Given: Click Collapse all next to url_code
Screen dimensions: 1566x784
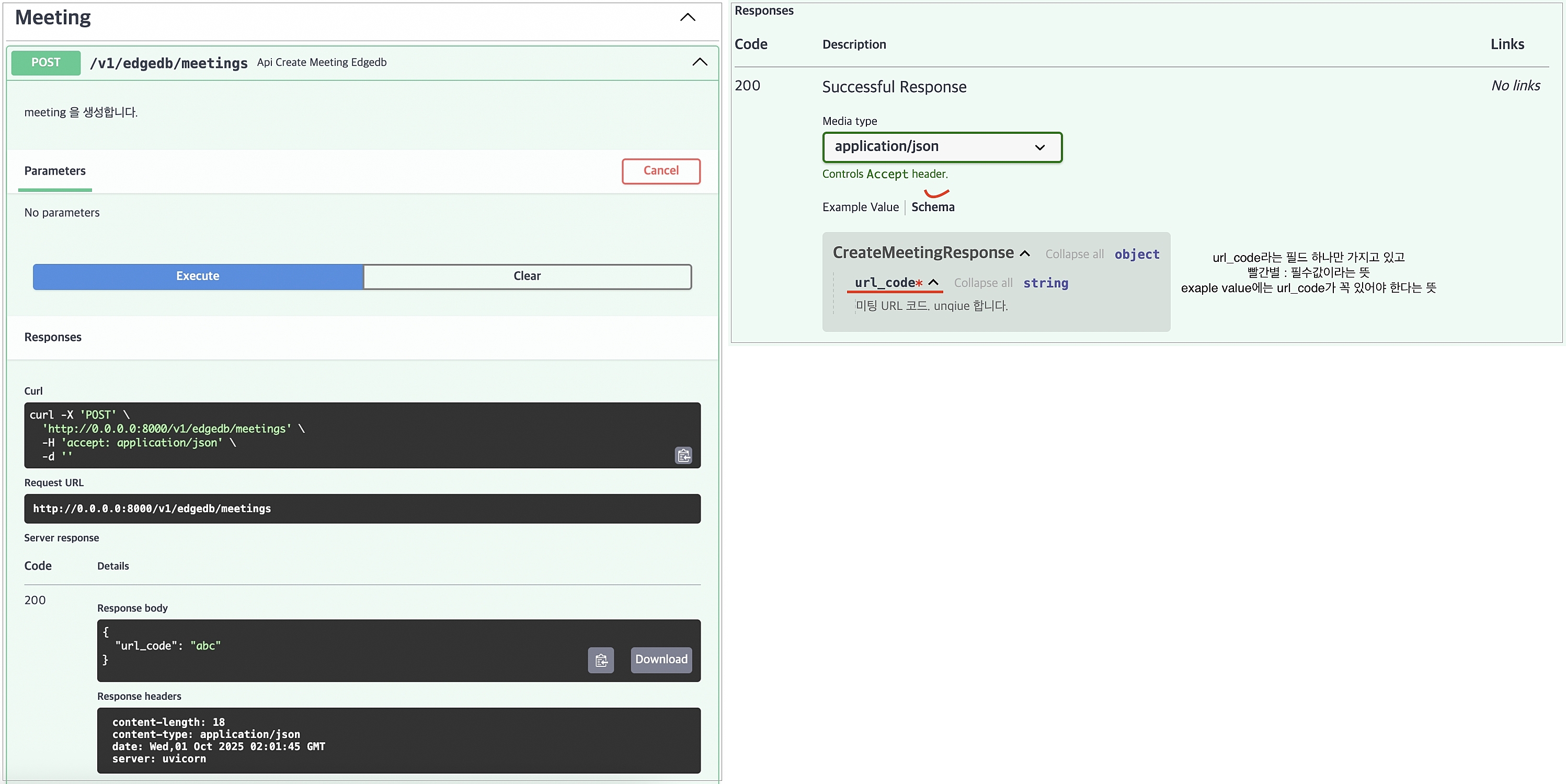Looking at the screenshot, I should tap(983, 283).
